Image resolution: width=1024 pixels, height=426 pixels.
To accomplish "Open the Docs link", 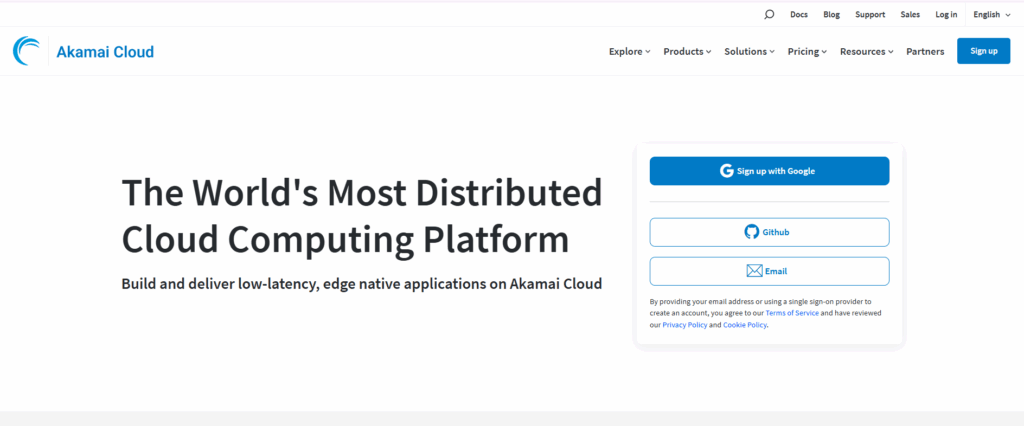I will pyautogui.click(x=799, y=14).
